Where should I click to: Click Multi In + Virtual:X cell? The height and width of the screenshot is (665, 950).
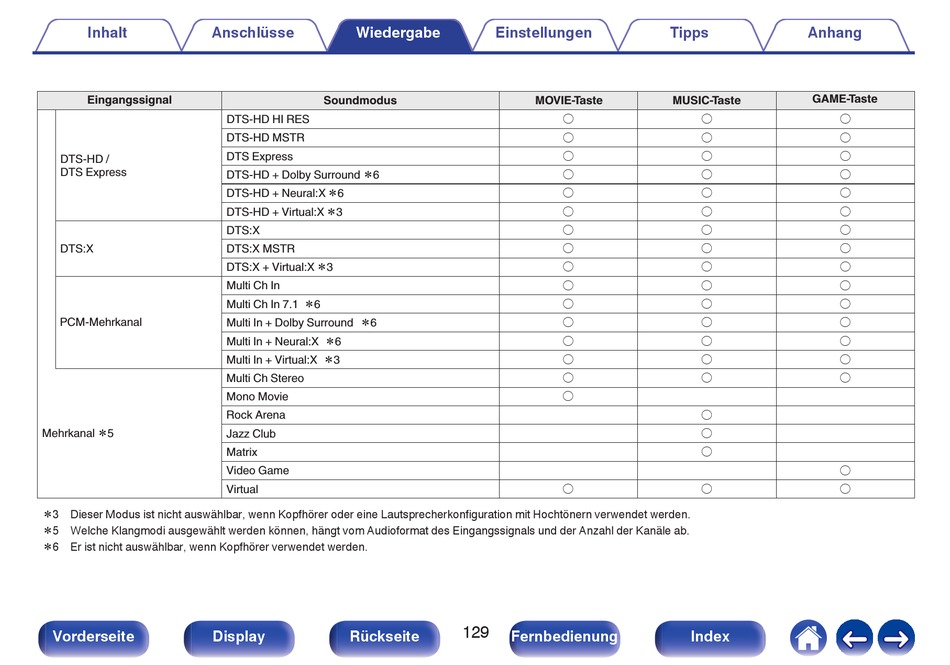pos(360,360)
